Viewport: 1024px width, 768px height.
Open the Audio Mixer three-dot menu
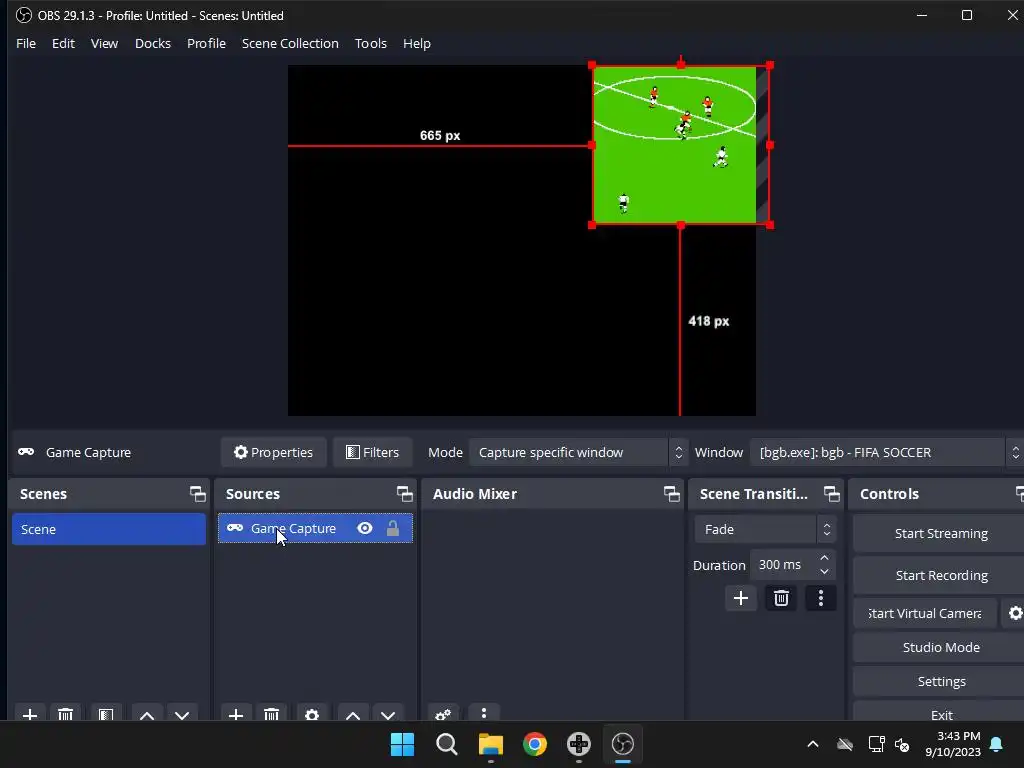point(484,714)
